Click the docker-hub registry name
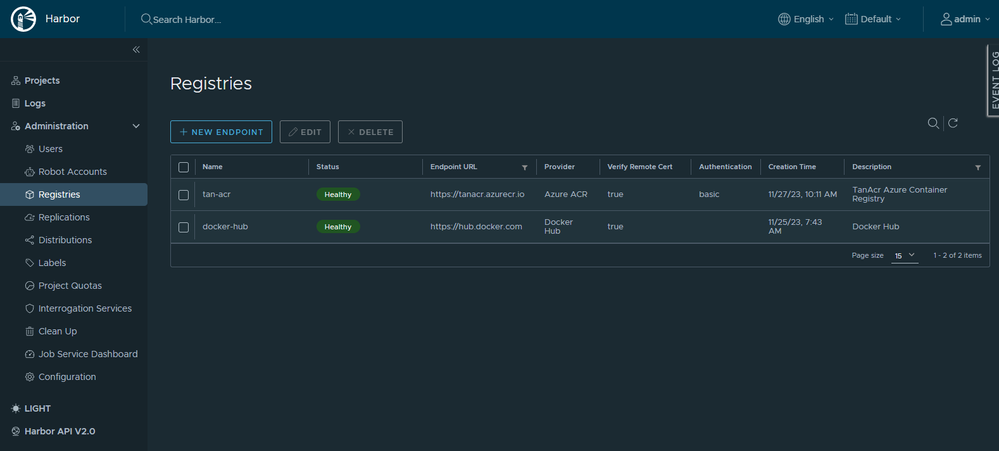Screen dimensions: 999x451 [225, 227]
